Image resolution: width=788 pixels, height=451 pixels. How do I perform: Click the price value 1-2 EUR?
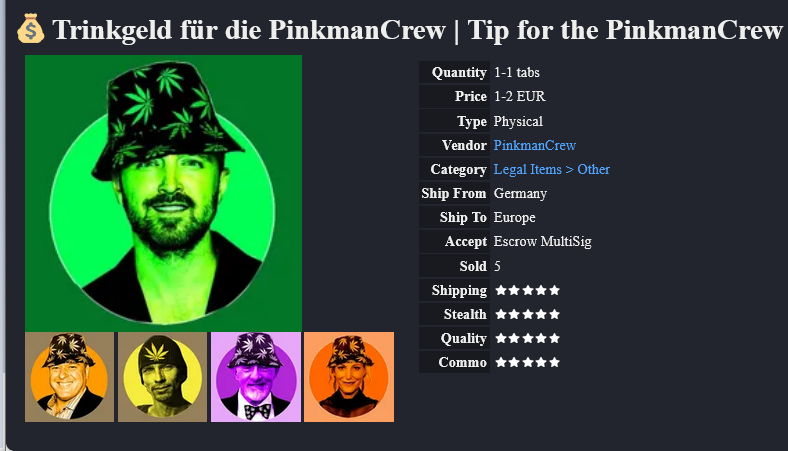click(519, 97)
